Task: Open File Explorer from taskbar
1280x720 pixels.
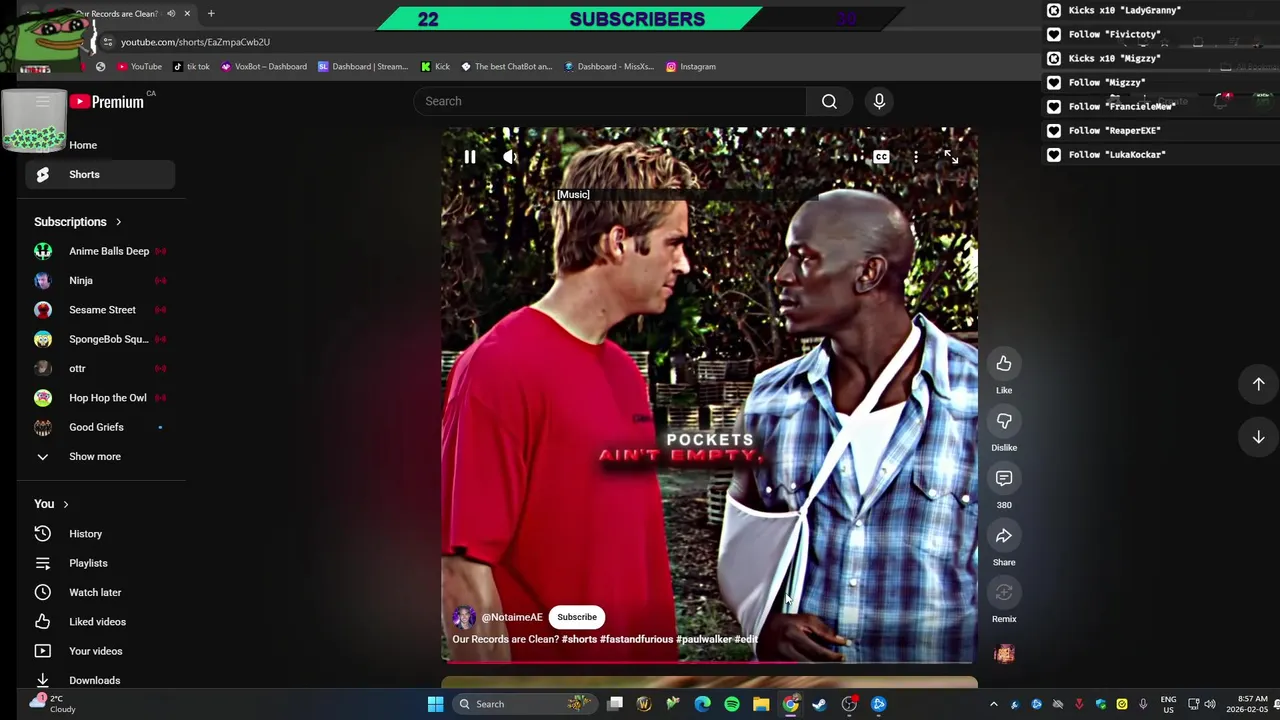Action: (x=761, y=704)
